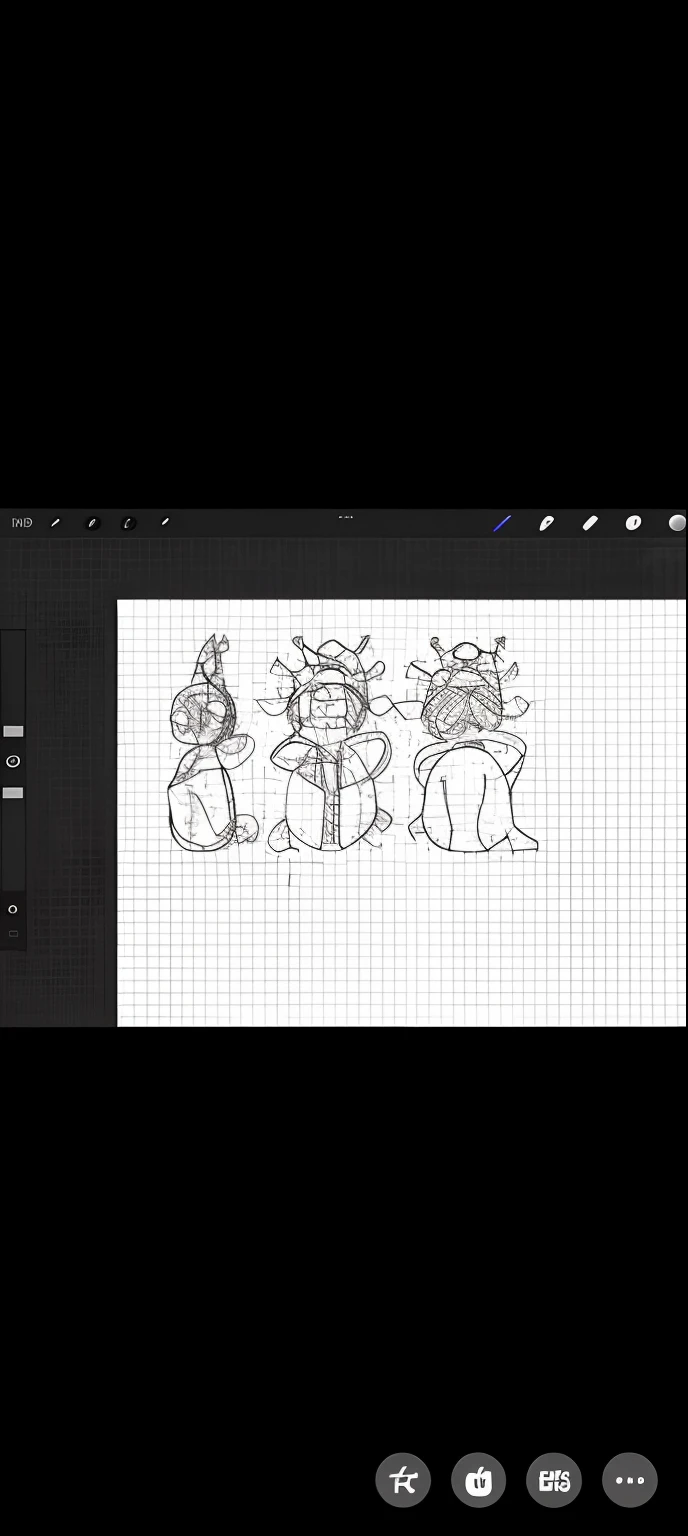Tap the undo circle in sidebar
The image size is (688, 1536).
point(13,909)
